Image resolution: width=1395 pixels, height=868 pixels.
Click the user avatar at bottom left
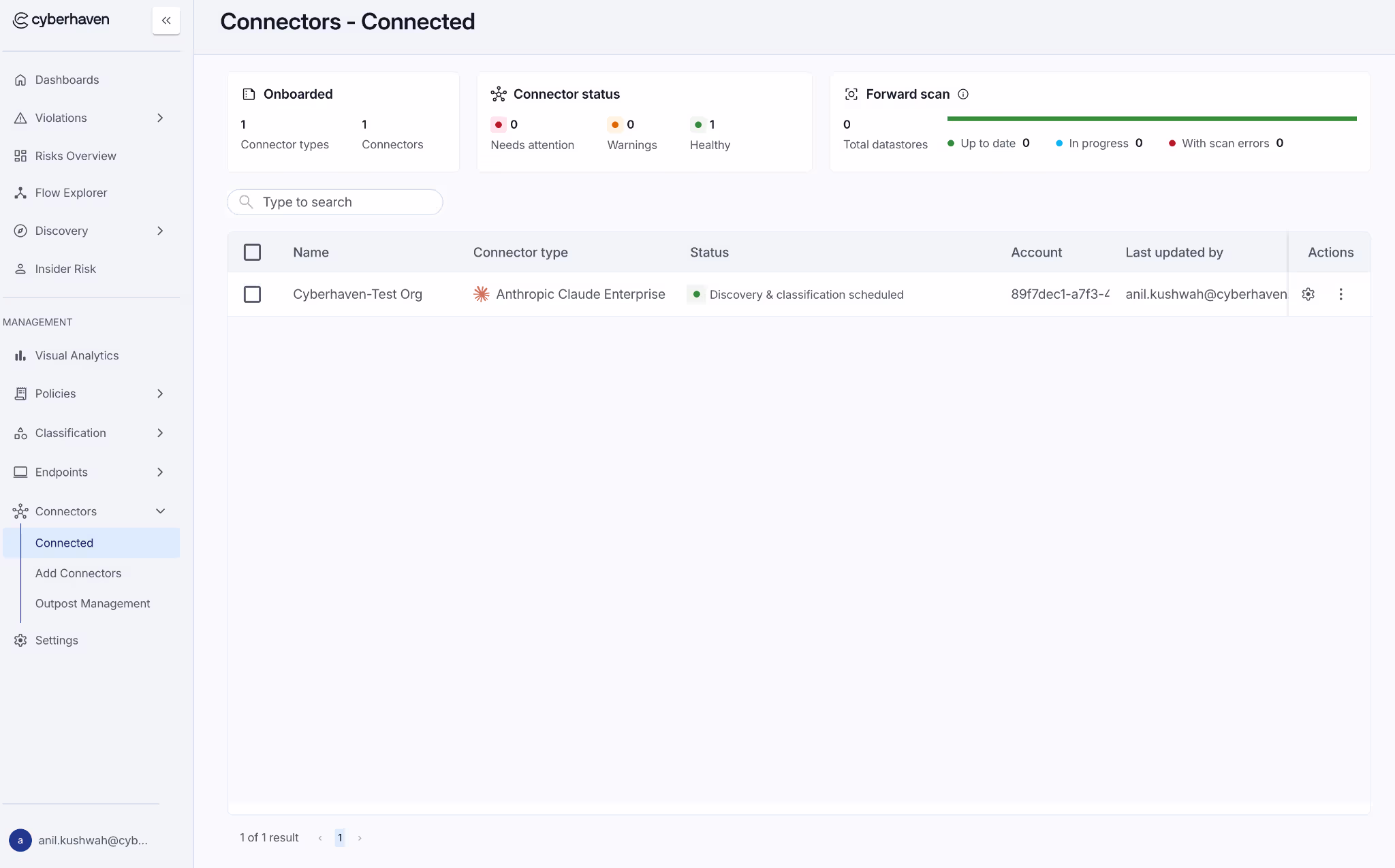point(20,840)
